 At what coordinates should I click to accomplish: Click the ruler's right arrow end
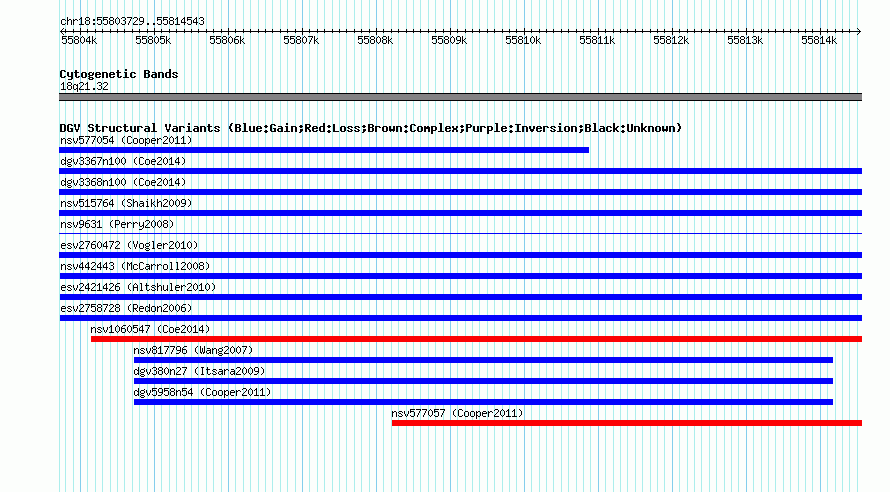coord(859,31)
